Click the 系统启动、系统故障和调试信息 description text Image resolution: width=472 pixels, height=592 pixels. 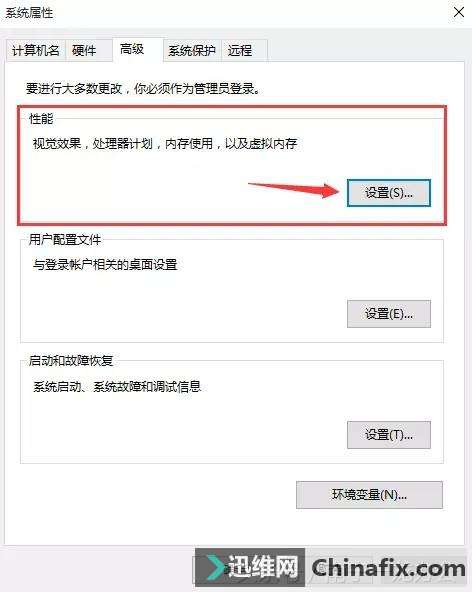pyautogui.click(x=117, y=387)
